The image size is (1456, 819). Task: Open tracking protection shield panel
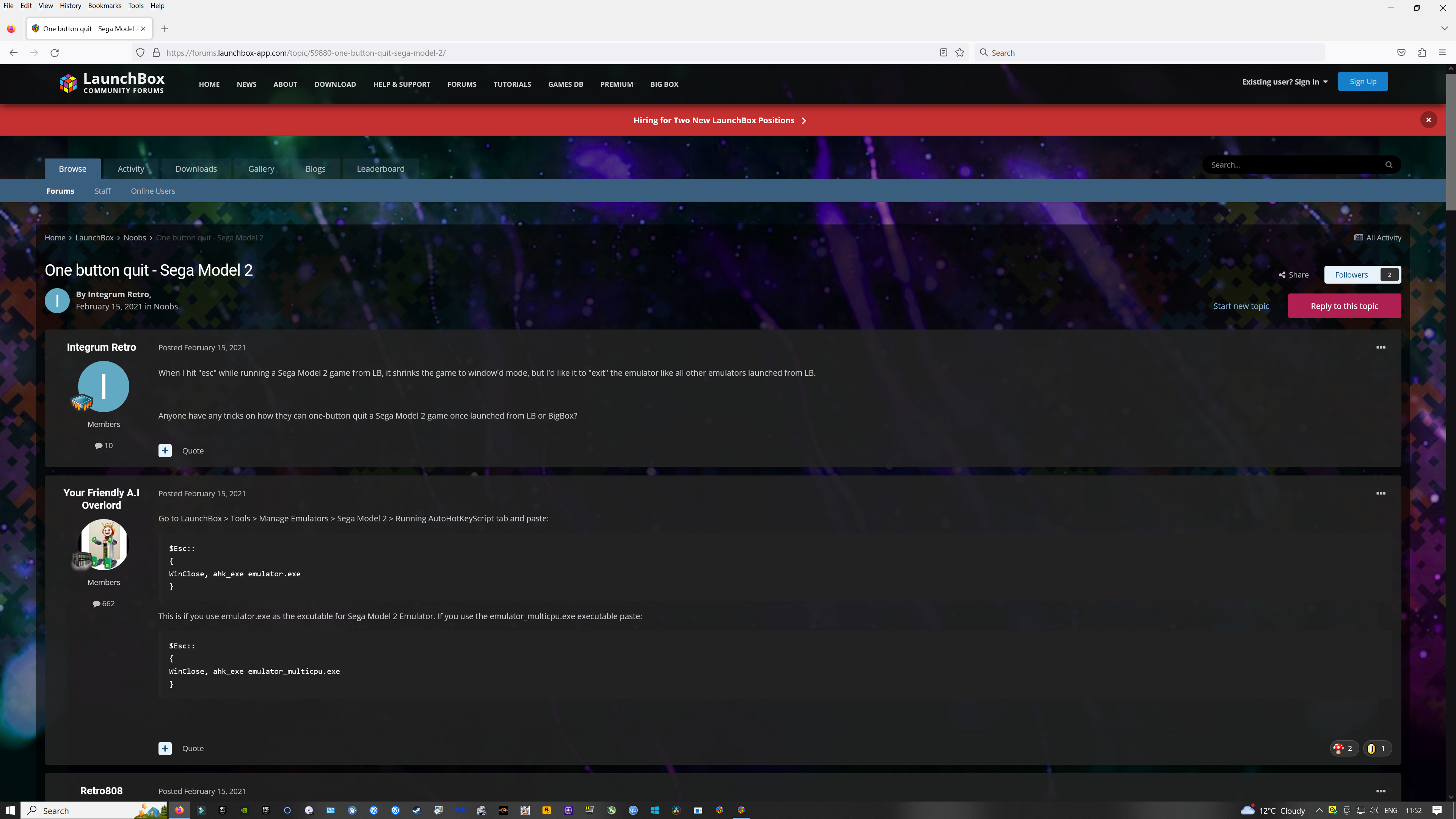pyautogui.click(x=140, y=53)
